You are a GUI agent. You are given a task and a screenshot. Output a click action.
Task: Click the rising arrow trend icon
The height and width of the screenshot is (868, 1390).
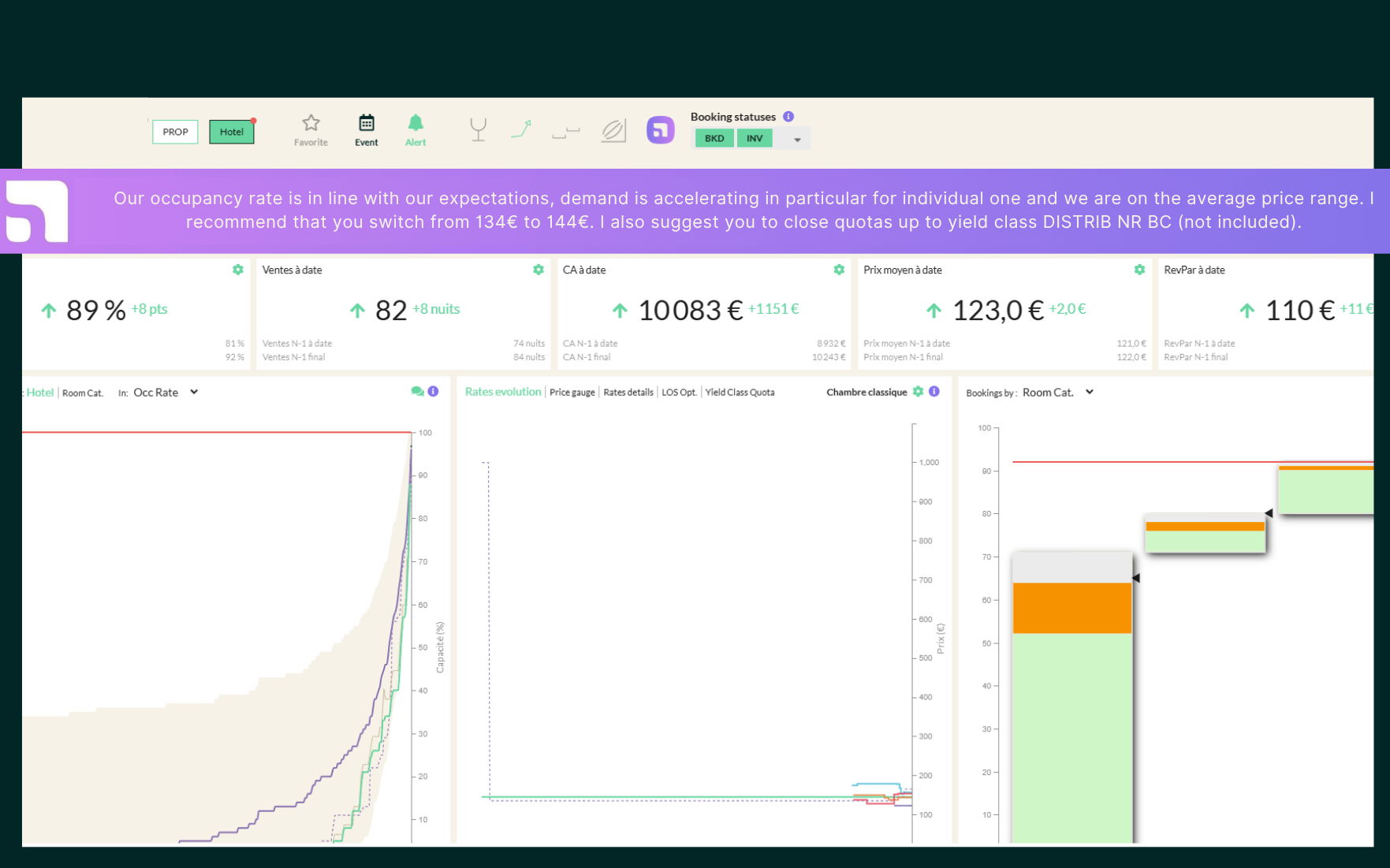(521, 129)
